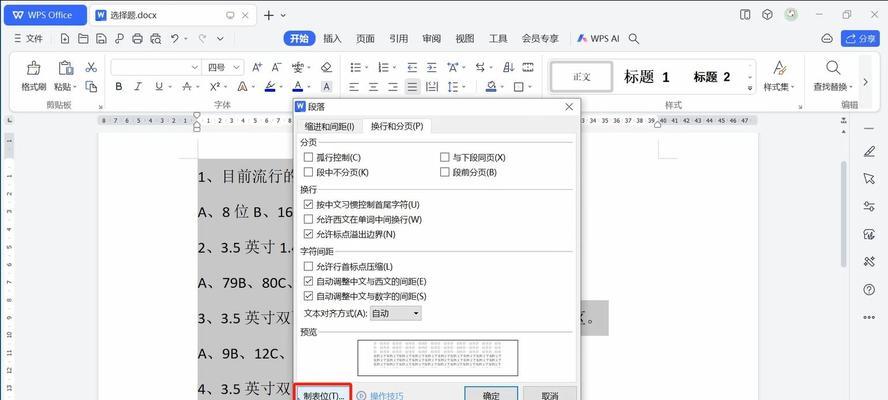Image resolution: width=888 pixels, height=400 pixels.
Task: Uncheck 允许标点溢出边界(N)
Action: pyautogui.click(x=309, y=233)
